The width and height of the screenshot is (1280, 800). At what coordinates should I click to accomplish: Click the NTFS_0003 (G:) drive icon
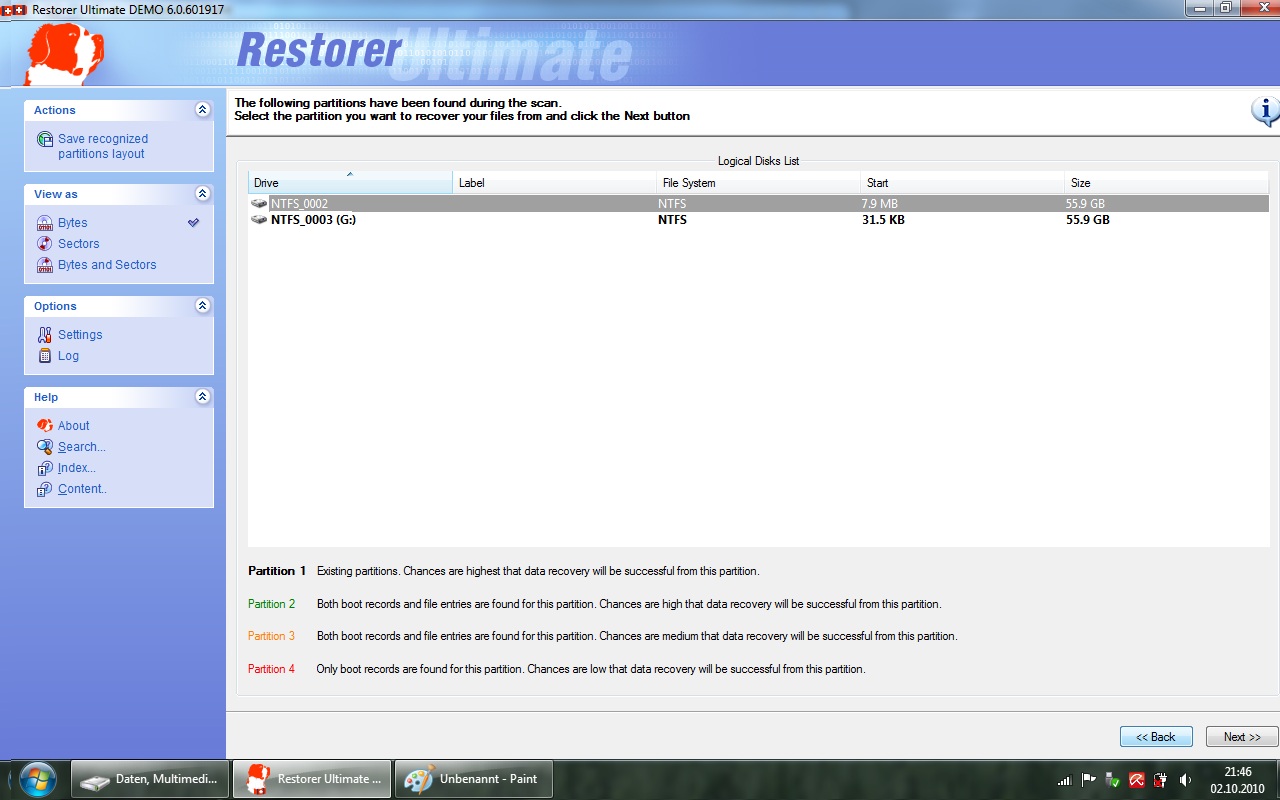[259, 219]
